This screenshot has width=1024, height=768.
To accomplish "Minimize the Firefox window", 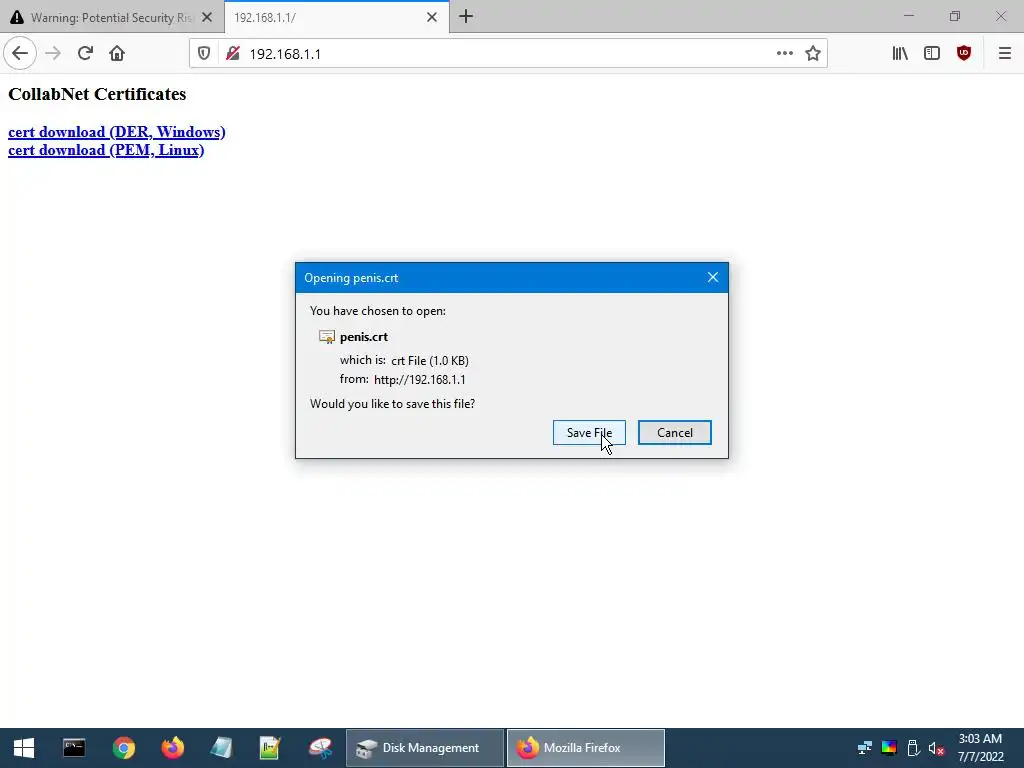I will tap(908, 16).
